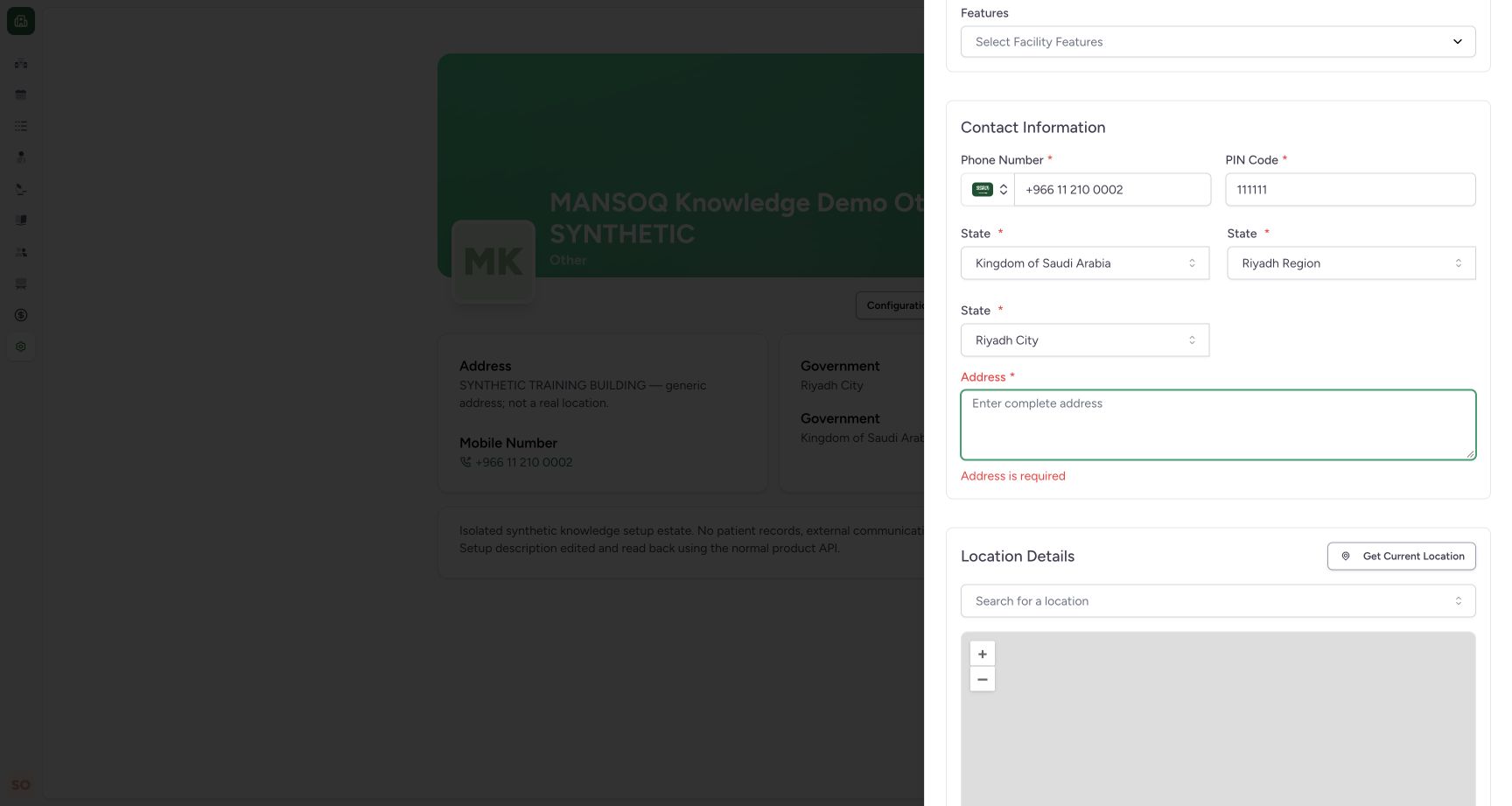Open the Riyadh Region dropdown
The width and height of the screenshot is (1512, 806).
[1351, 263]
